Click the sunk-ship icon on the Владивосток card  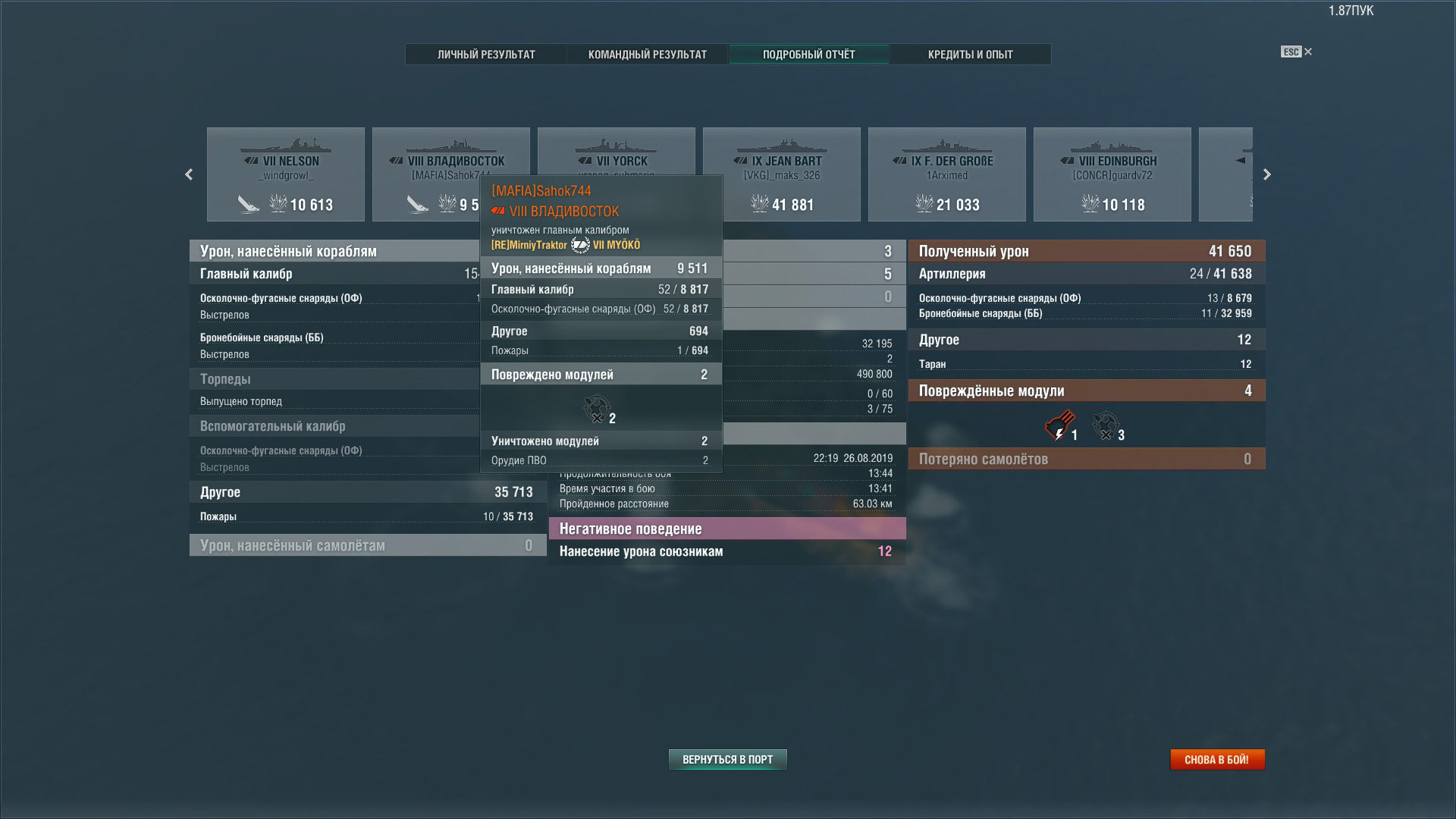click(x=418, y=204)
